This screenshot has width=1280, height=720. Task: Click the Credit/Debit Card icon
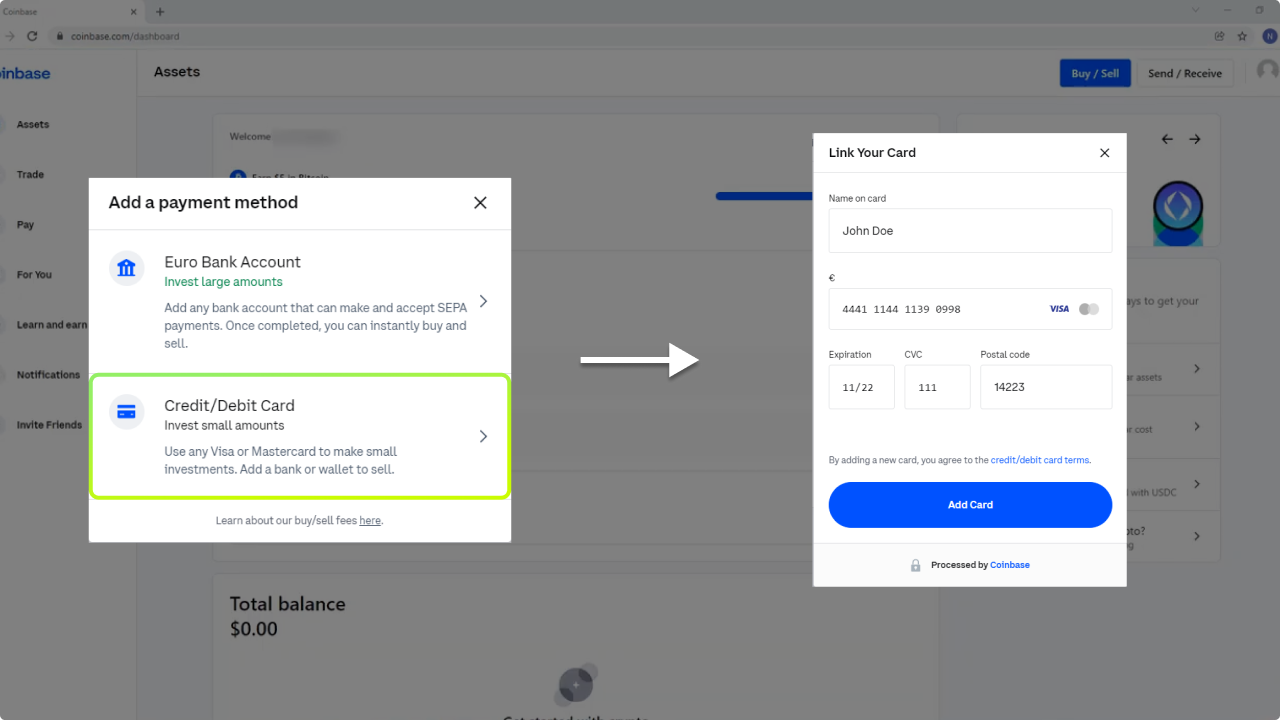coord(127,412)
